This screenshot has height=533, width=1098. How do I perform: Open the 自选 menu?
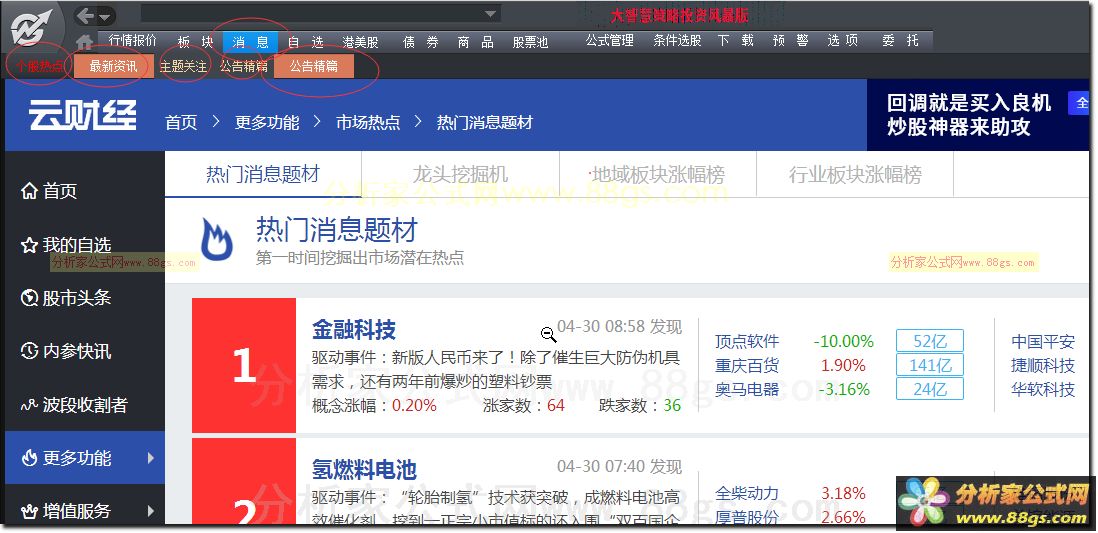306,41
